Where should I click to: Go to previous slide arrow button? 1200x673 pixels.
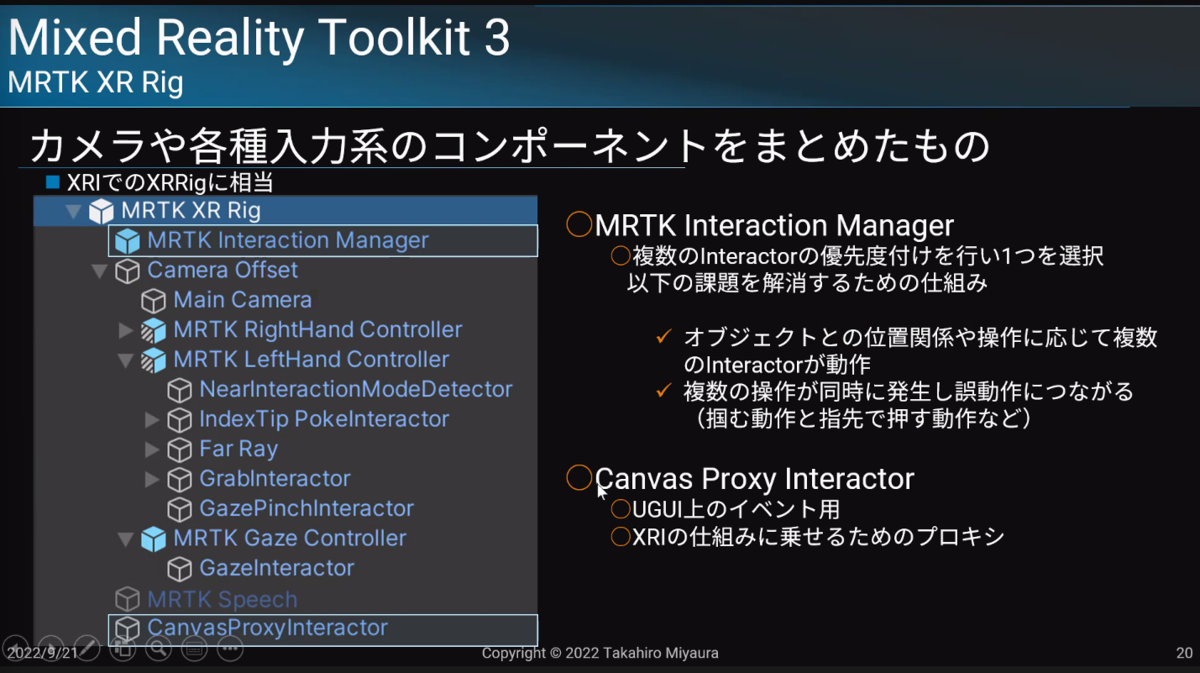[x=16, y=648]
